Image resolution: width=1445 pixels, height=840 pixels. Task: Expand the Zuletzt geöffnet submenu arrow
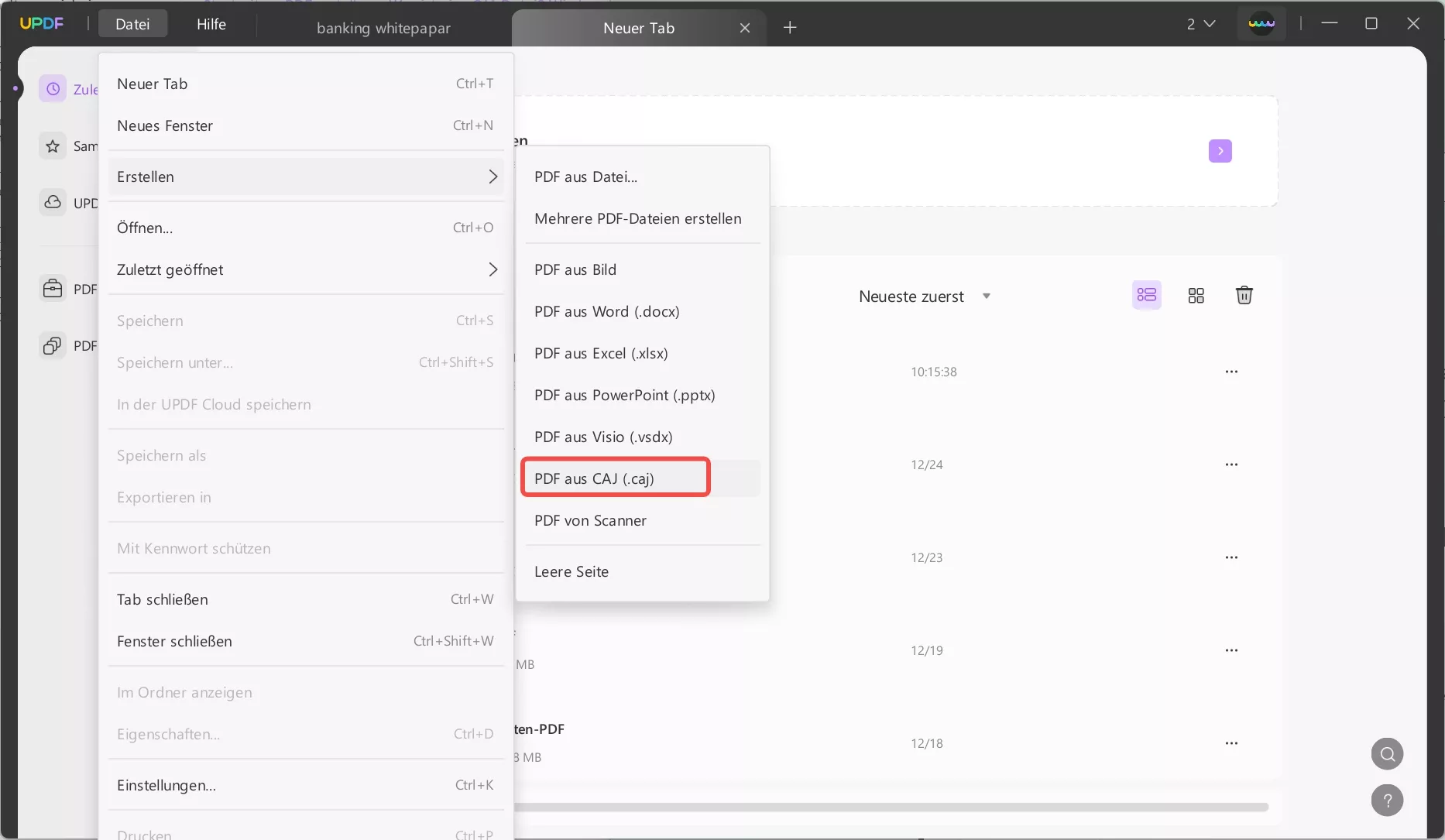(x=493, y=269)
